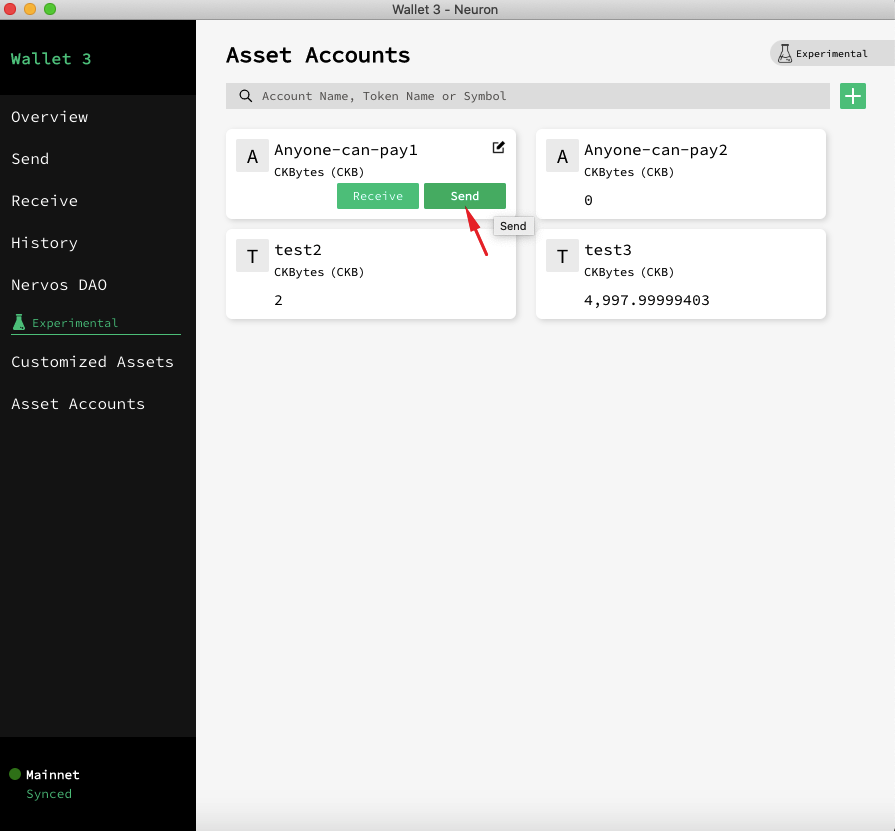Viewport: 895px width, 831px height.
Task: Click the A avatar of Anyone-can-pay1
Action: (252, 157)
